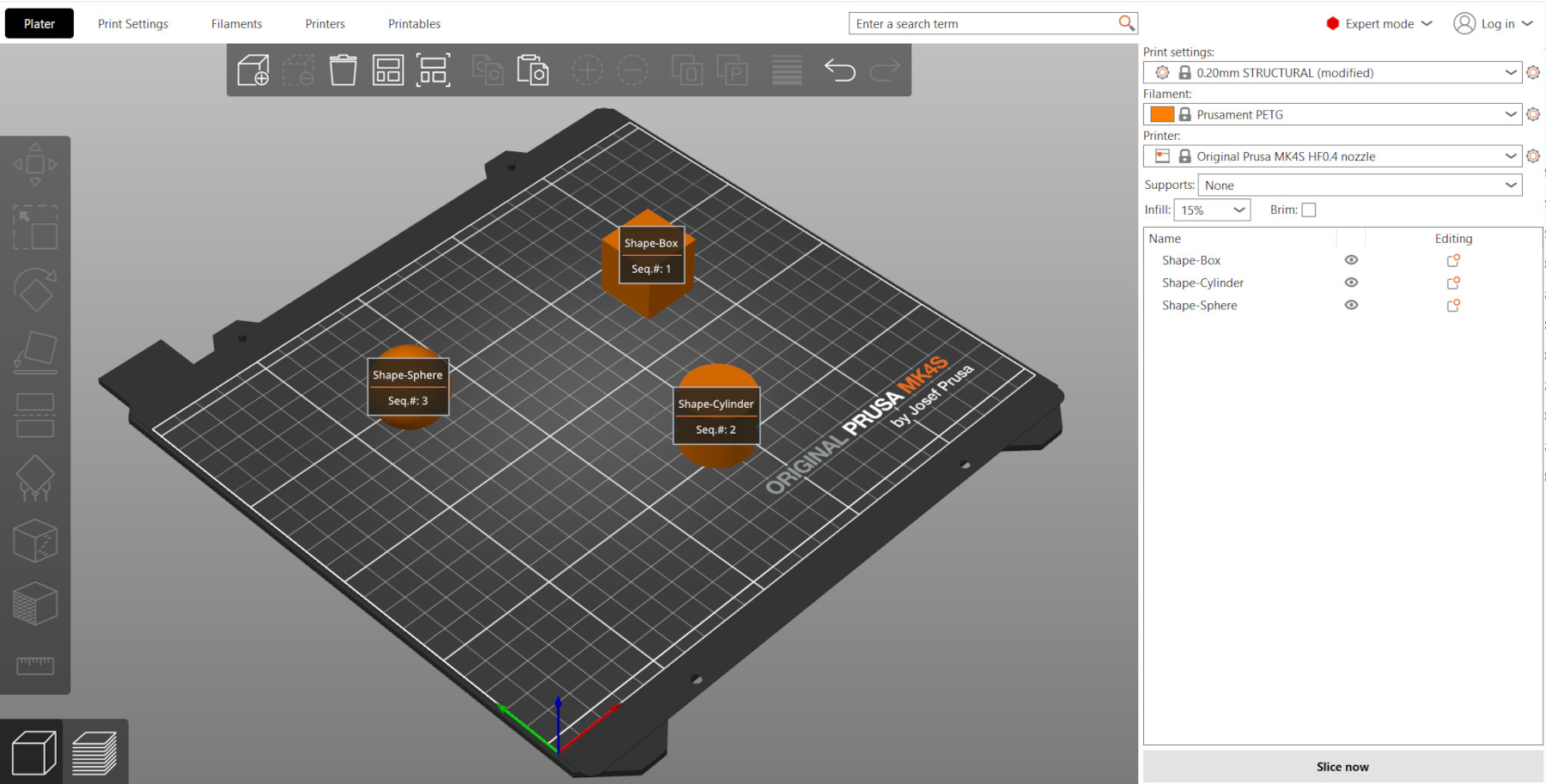The height and width of the screenshot is (784, 1546).
Task: Select Shape-Cylinder in the object list
Action: click(1202, 283)
